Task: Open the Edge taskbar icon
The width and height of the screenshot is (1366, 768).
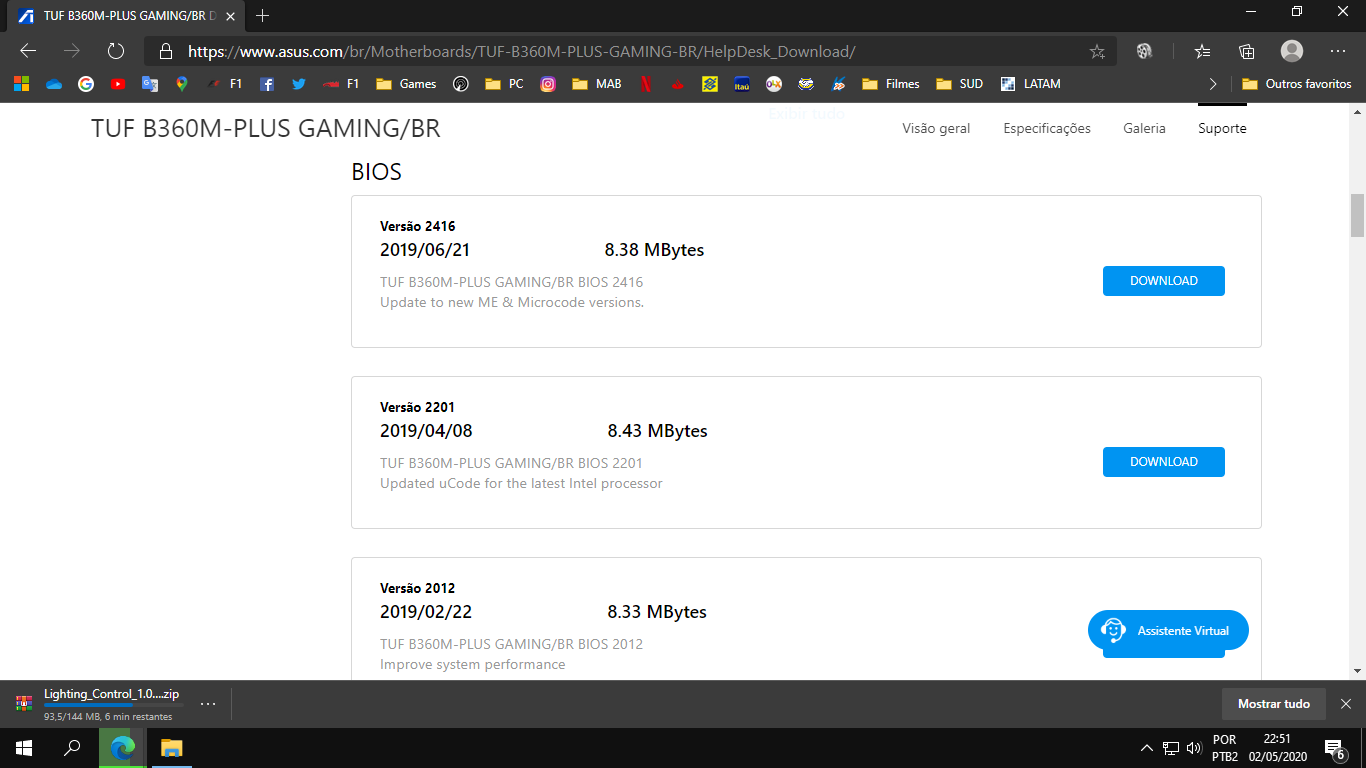Action: click(x=122, y=748)
